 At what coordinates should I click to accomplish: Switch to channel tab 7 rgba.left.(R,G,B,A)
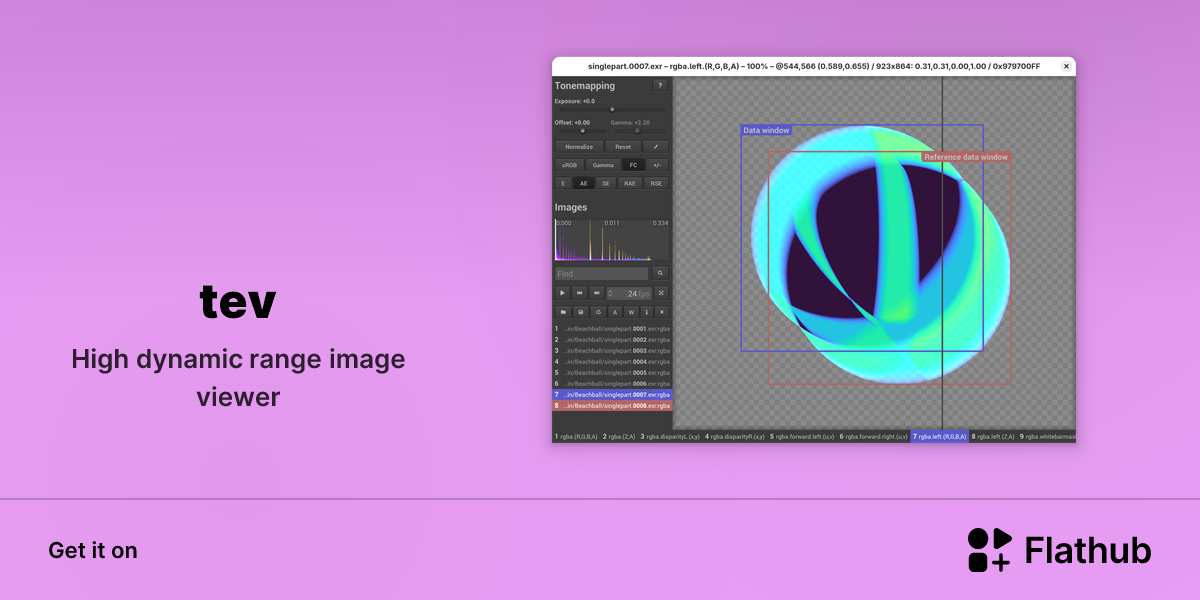[x=940, y=437]
